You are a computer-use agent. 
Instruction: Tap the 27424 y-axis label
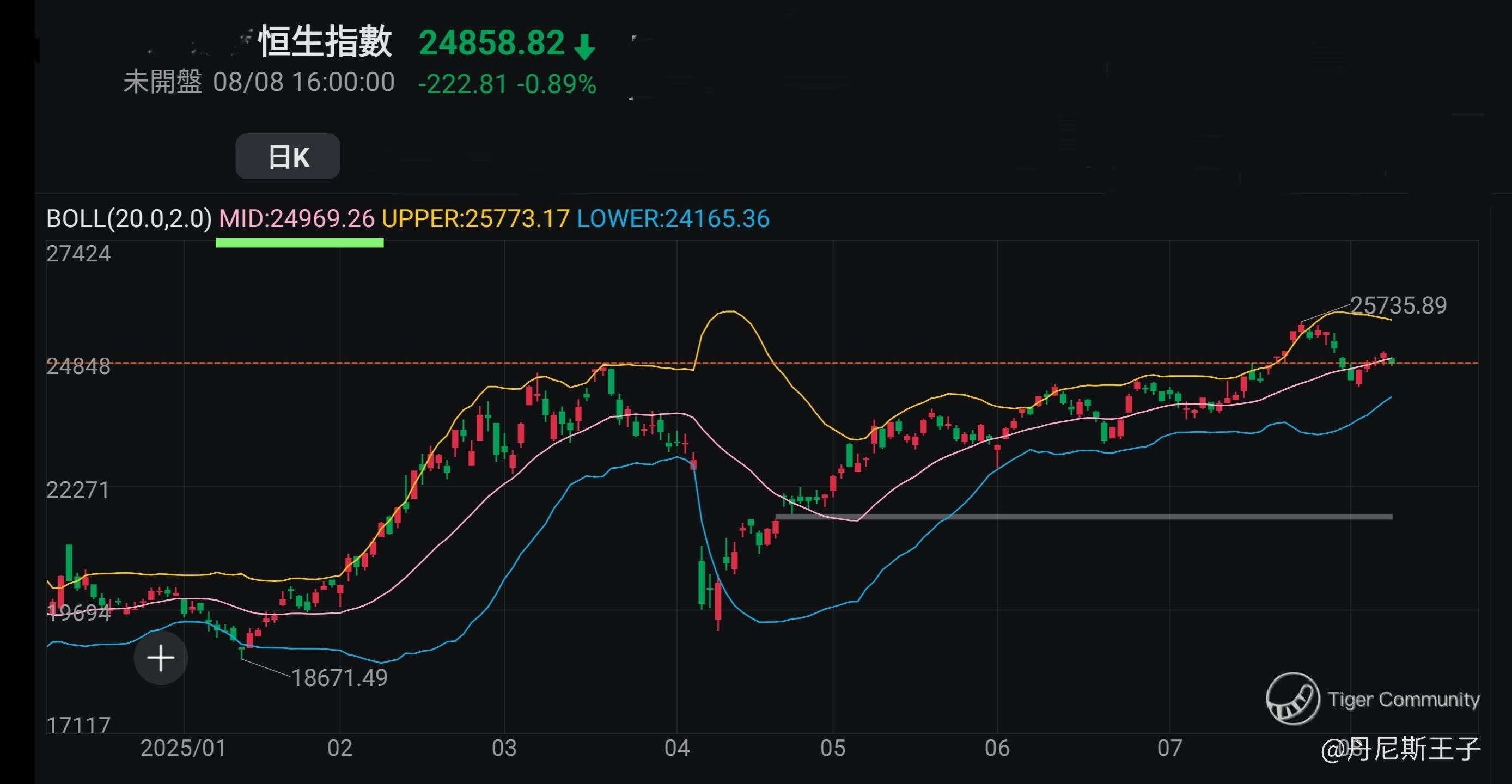(78, 254)
